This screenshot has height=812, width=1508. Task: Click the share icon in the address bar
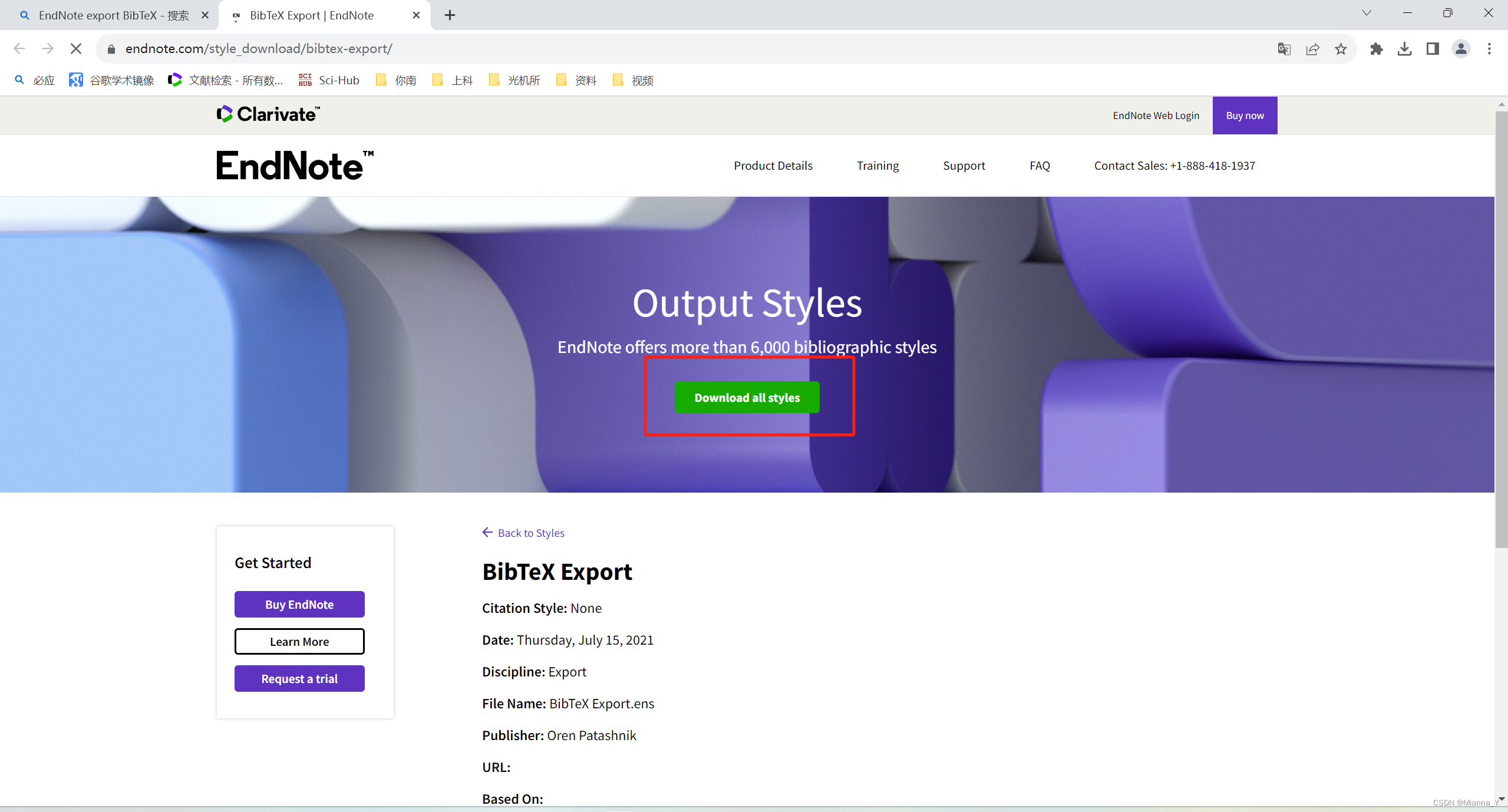[1313, 48]
